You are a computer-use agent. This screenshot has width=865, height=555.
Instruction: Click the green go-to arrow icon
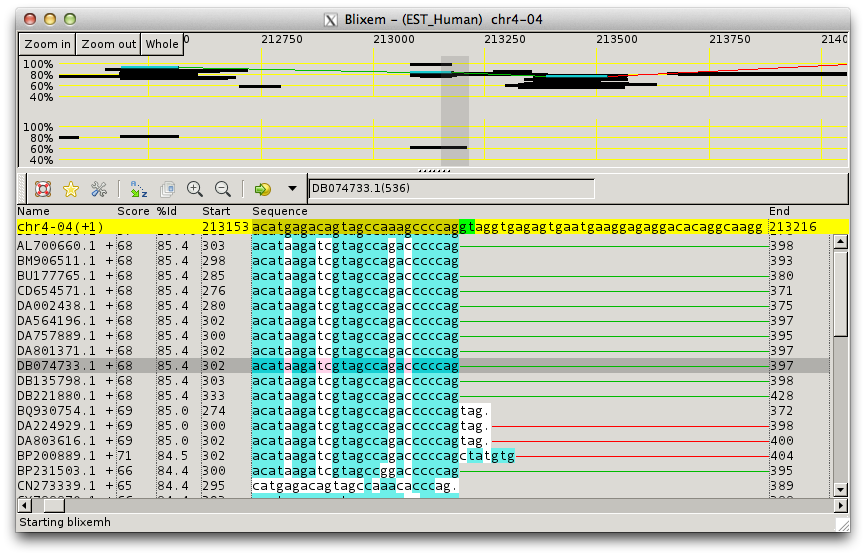[x=263, y=189]
